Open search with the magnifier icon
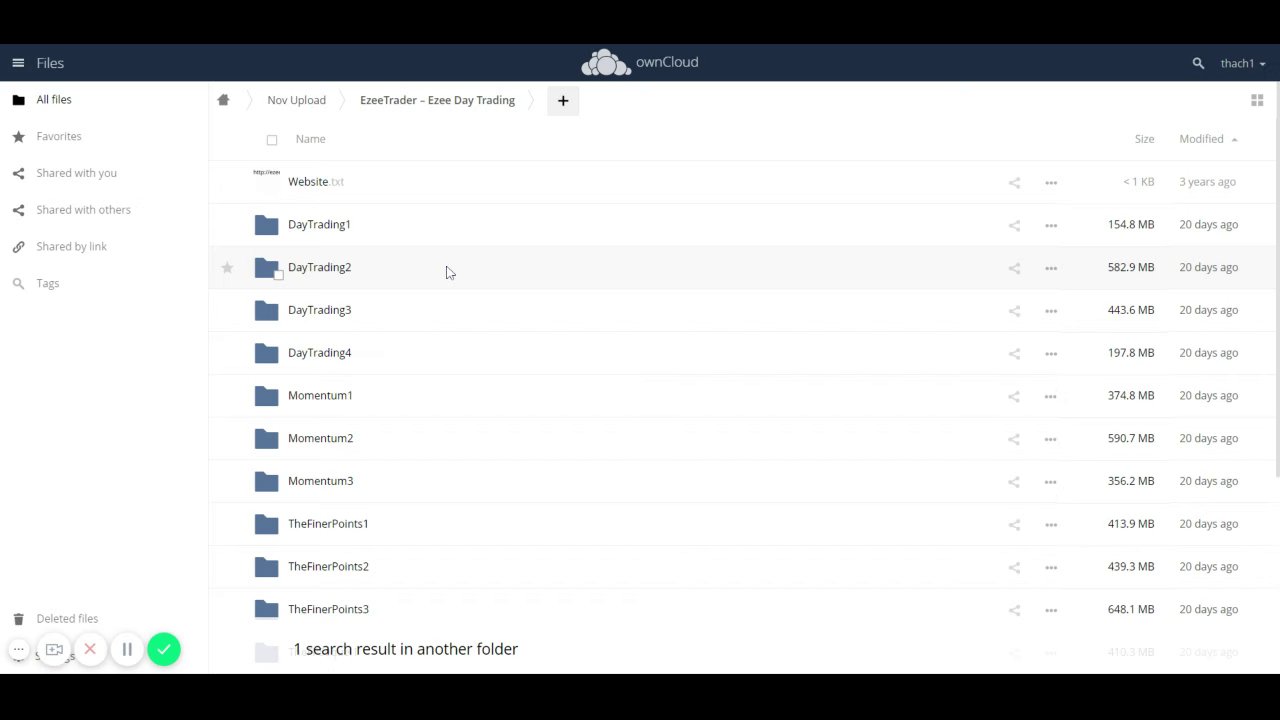 1198,63
